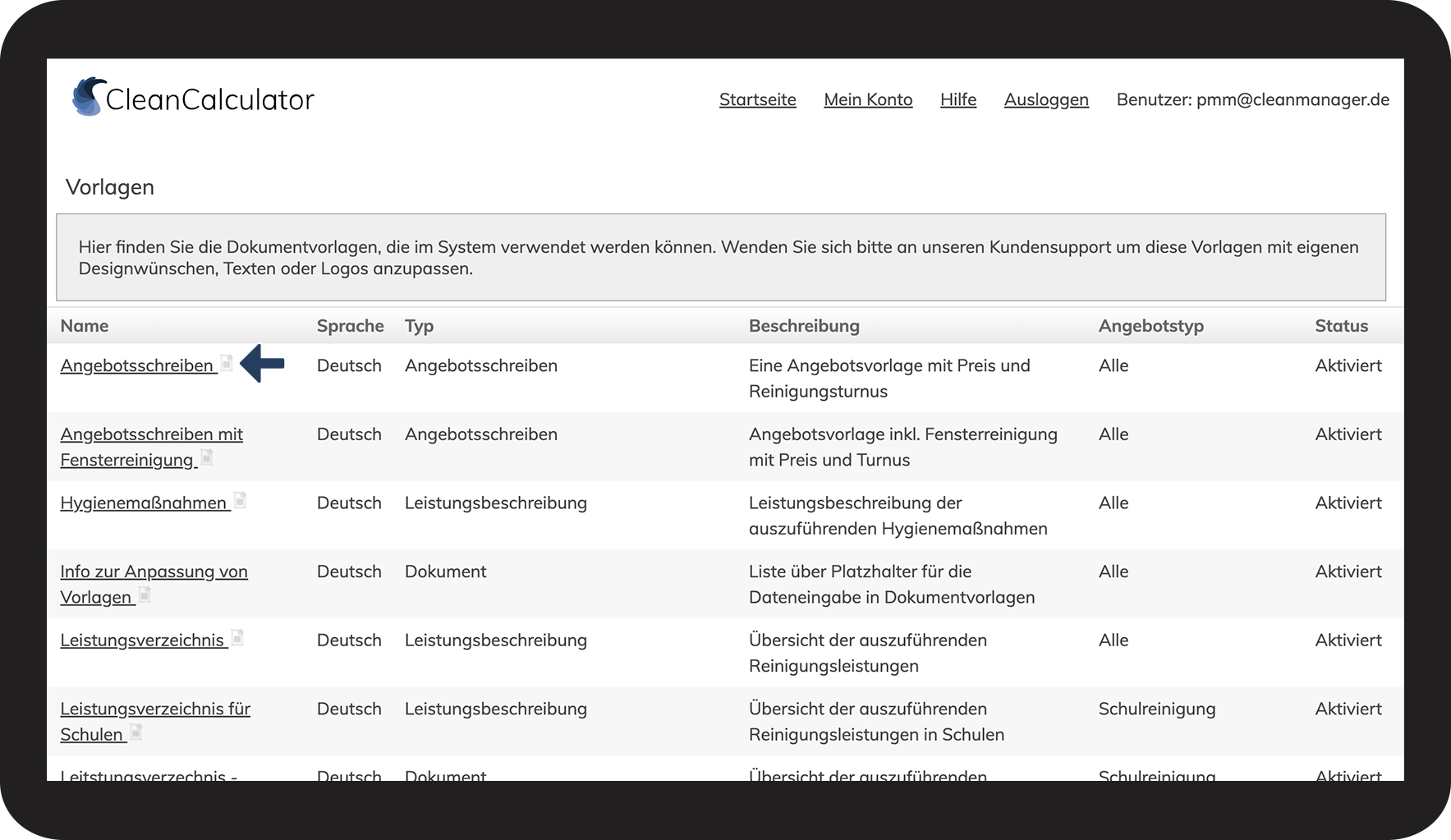Open Mein Konto from the top menu
The image size is (1451, 840).
point(868,99)
